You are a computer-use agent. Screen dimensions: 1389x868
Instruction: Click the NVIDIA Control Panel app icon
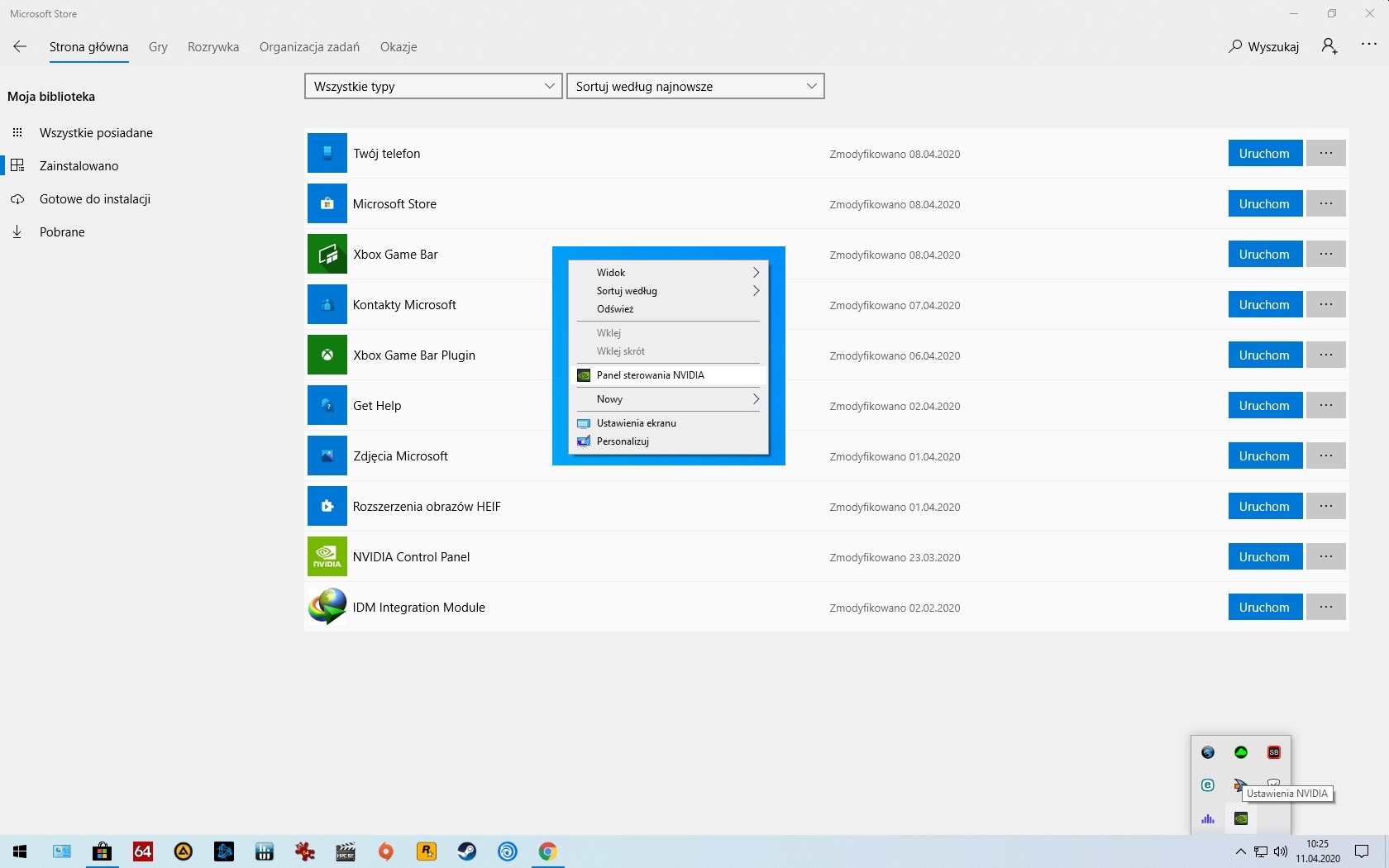(x=327, y=556)
